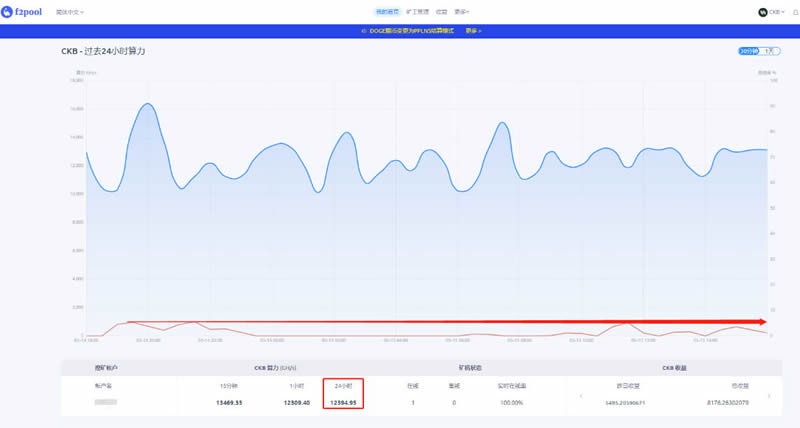Go to the 收益 page
The width and height of the screenshot is (800, 428).
442,12
